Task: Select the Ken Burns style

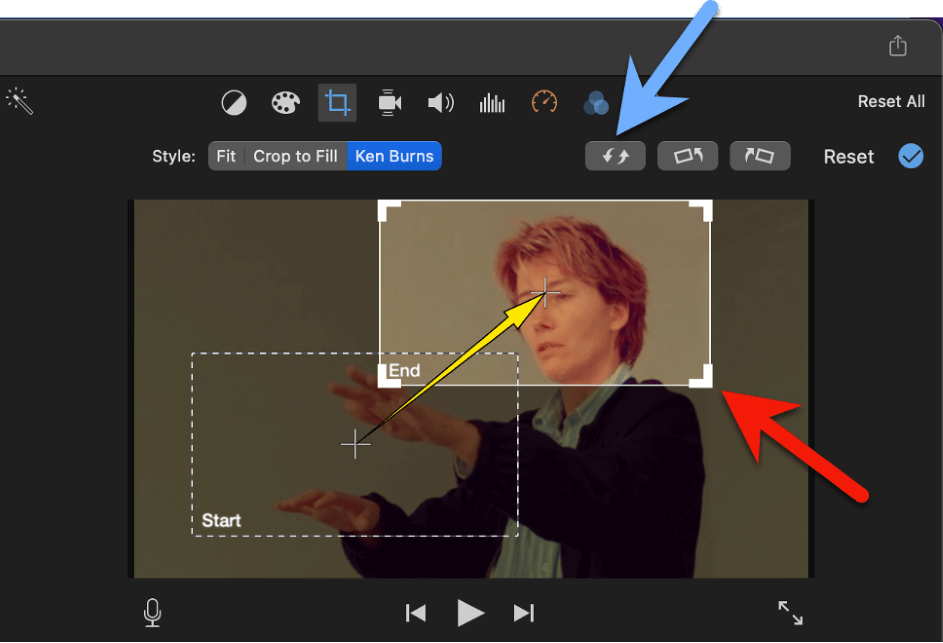Action: pos(395,156)
